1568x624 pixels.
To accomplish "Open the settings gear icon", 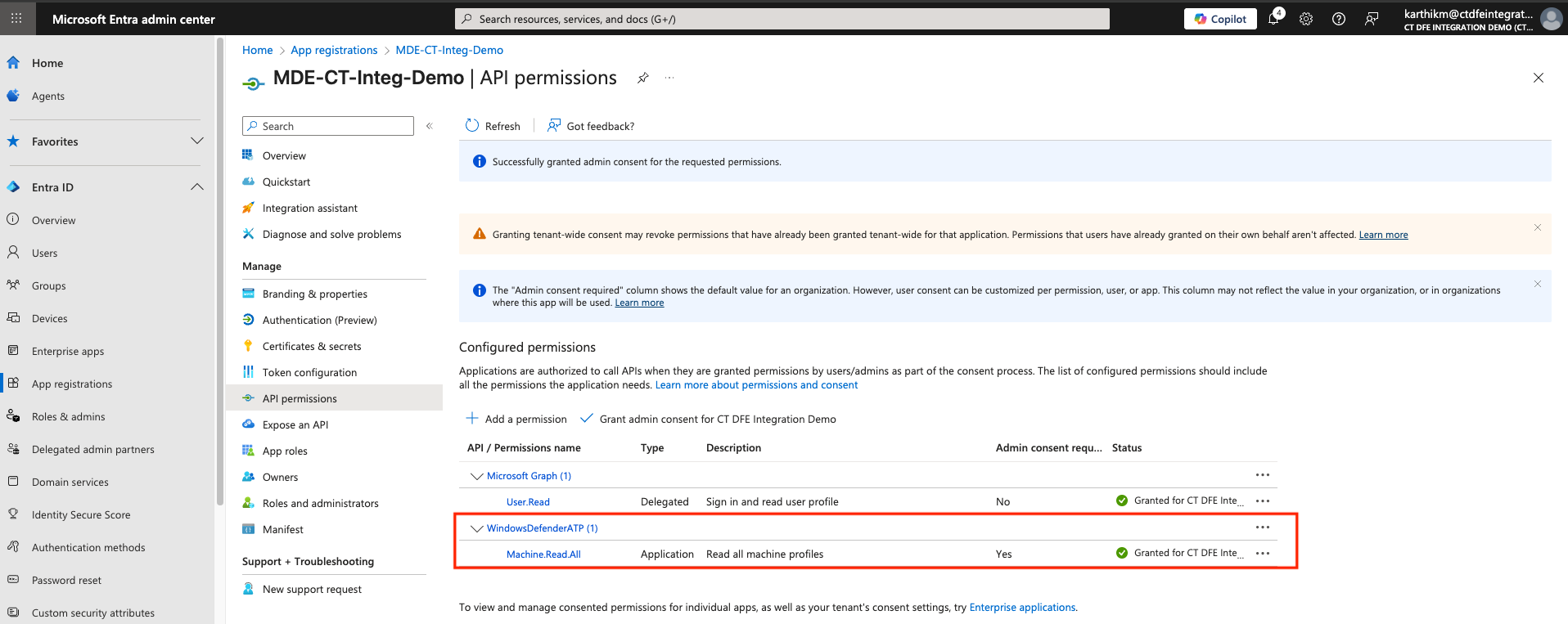I will coord(1306,19).
